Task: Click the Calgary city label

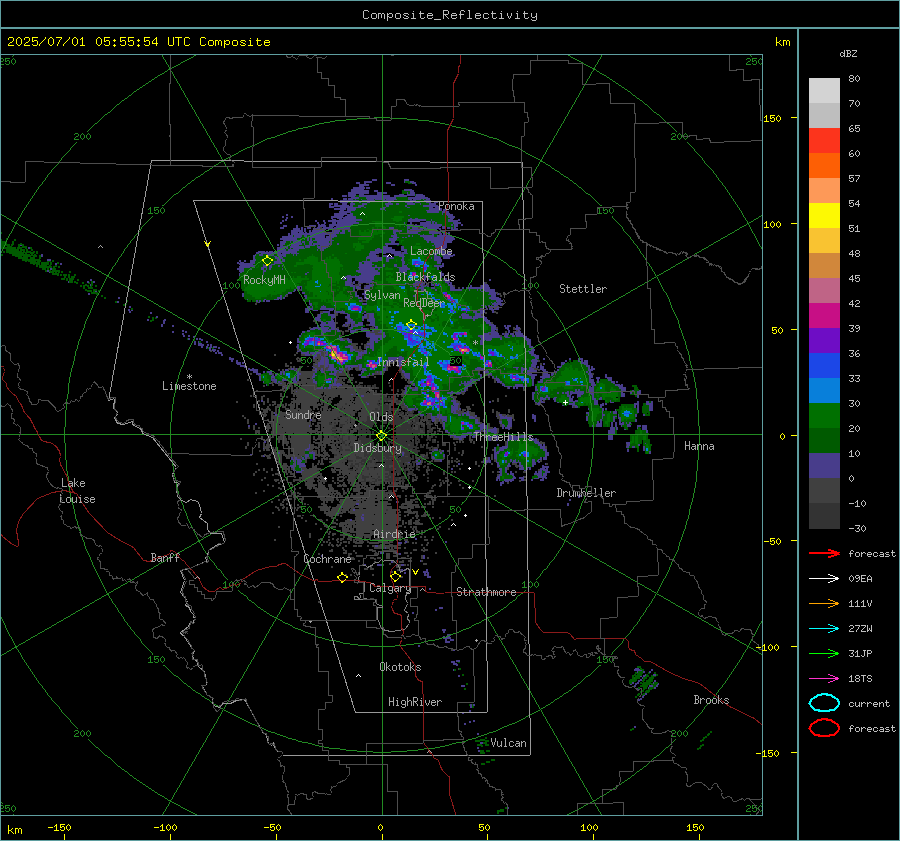Action: pos(390,588)
